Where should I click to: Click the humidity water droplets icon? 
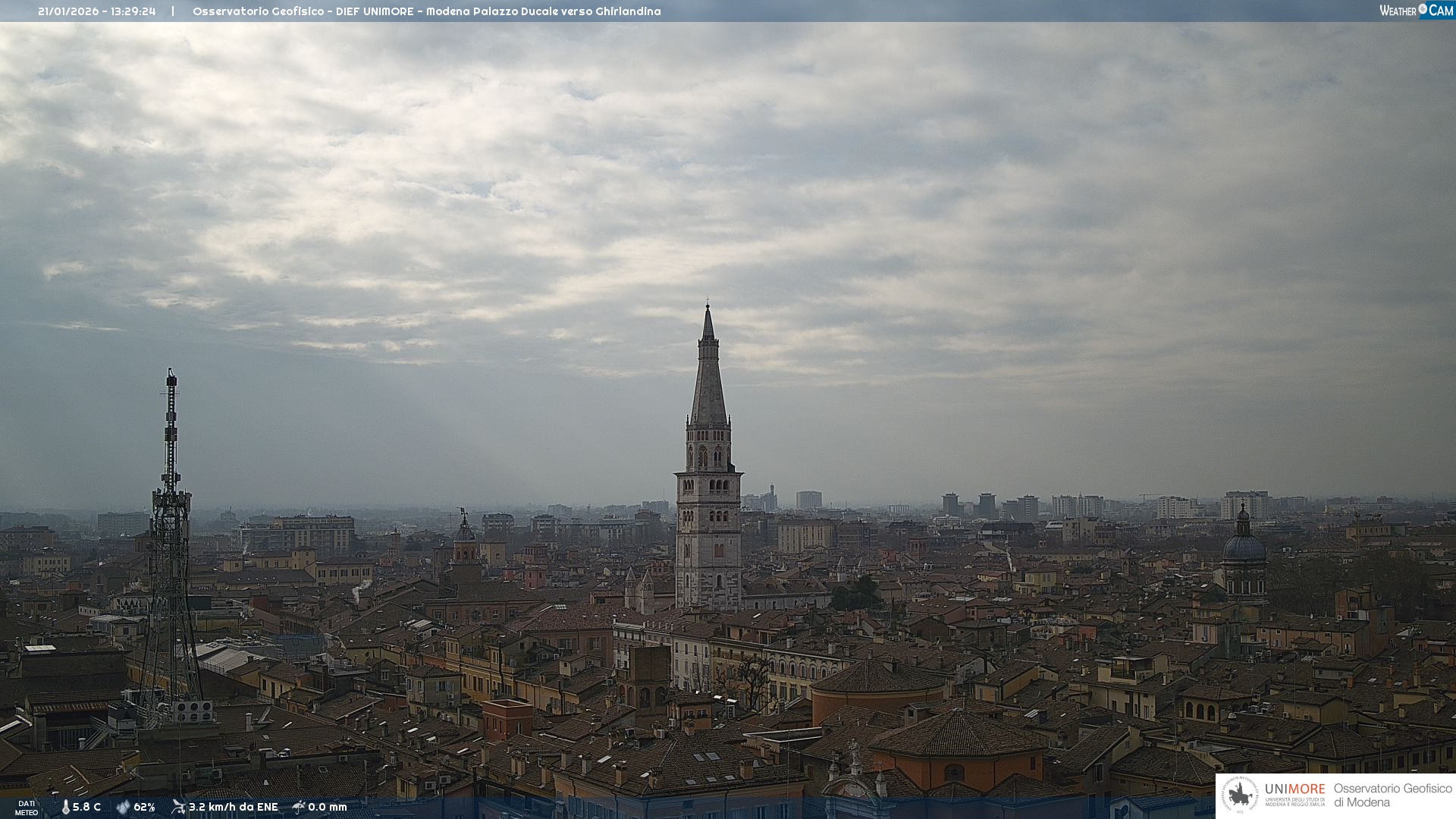pyautogui.click(x=123, y=808)
